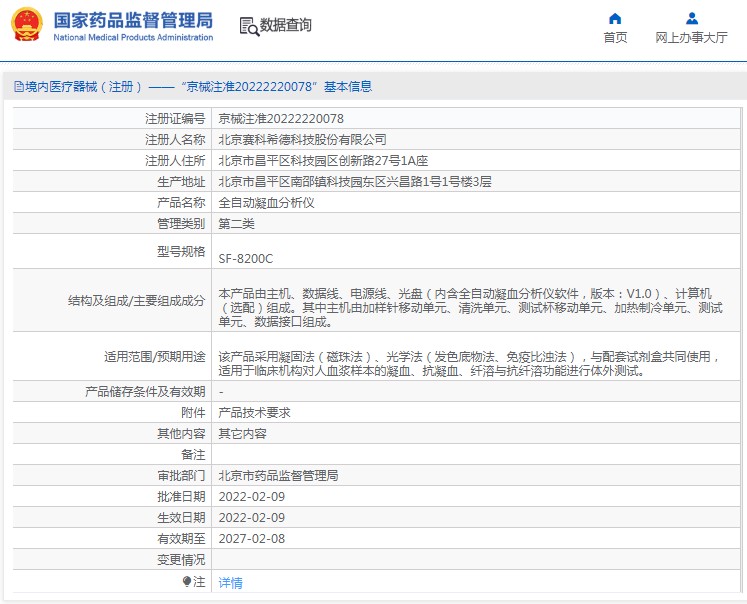This screenshot has width=747, height=604.
Task: Click the 结构及组成/主要组成成分 label
Action: coord(136,301)
